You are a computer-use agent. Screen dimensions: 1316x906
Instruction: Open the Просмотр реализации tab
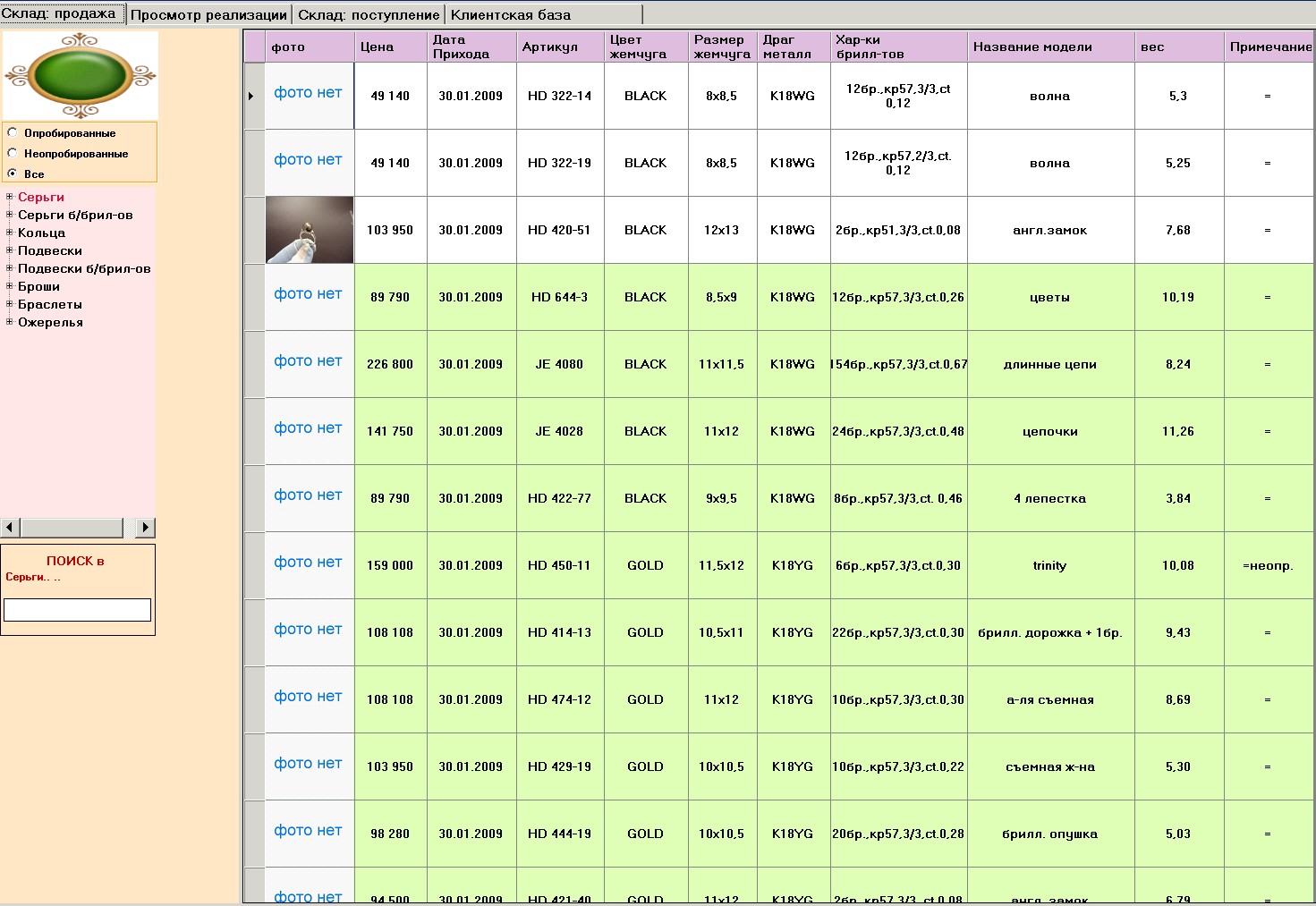pyautogui.click(x=209, y=14)
